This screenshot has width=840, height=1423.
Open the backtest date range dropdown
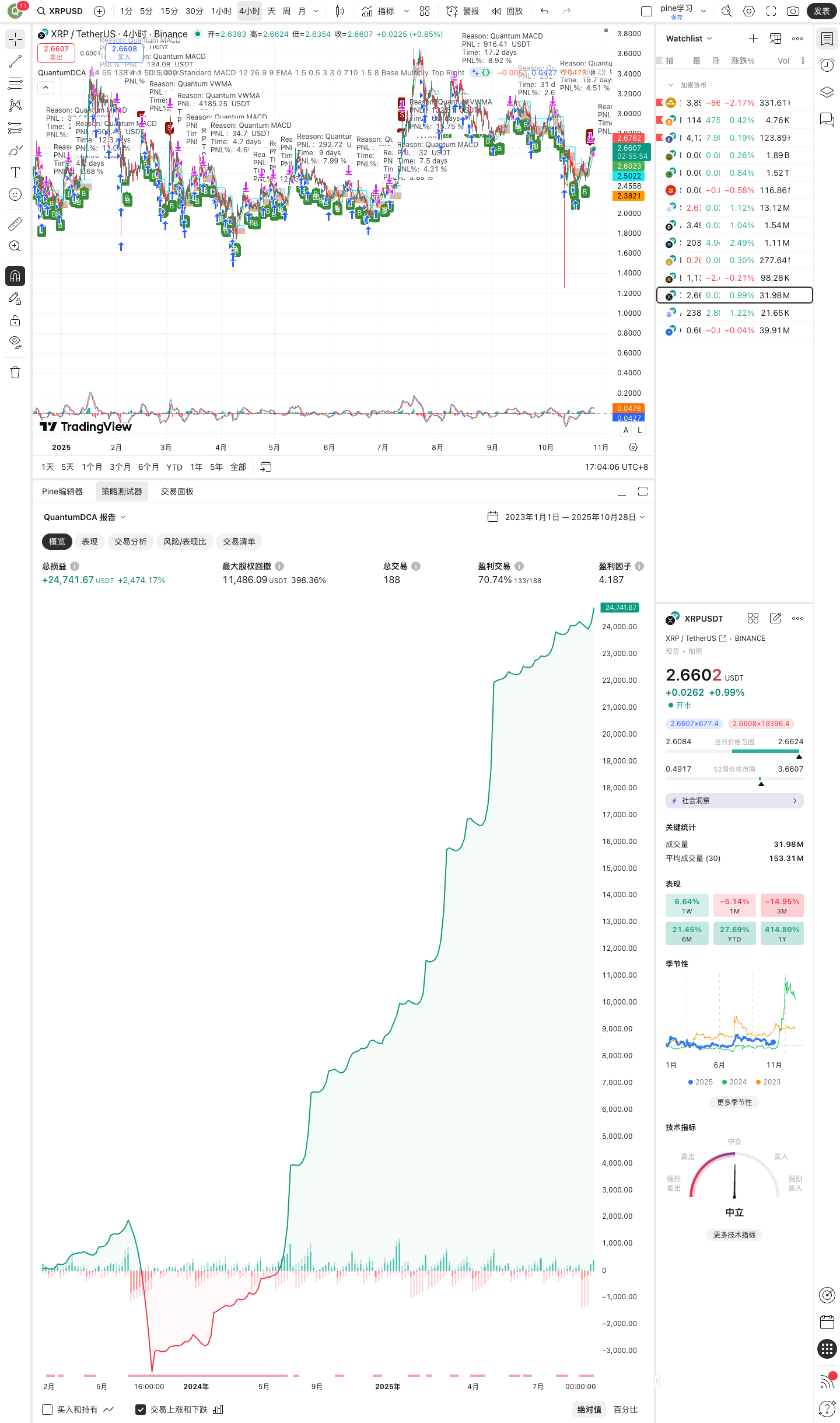pyautogui.click(x=566, y=517)
